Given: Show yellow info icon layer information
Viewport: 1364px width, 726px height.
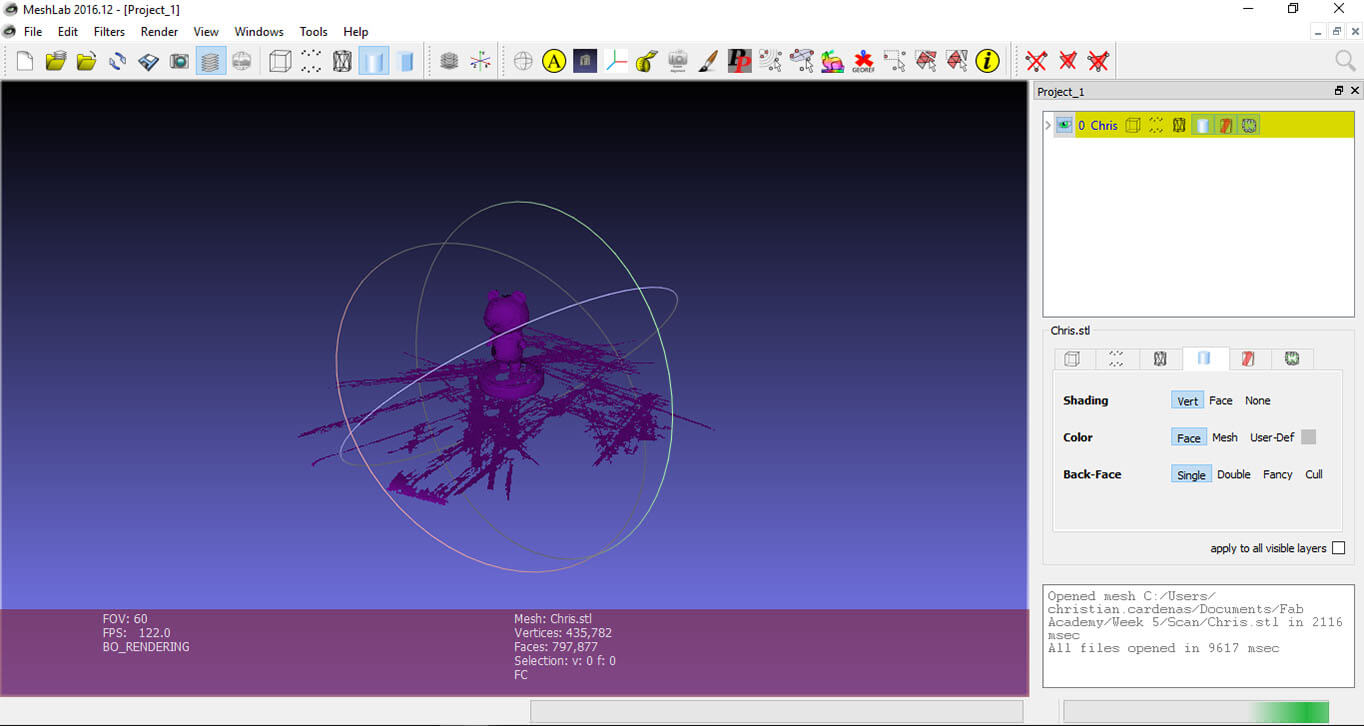Looking at the screenshot, I should click(988, 61).
